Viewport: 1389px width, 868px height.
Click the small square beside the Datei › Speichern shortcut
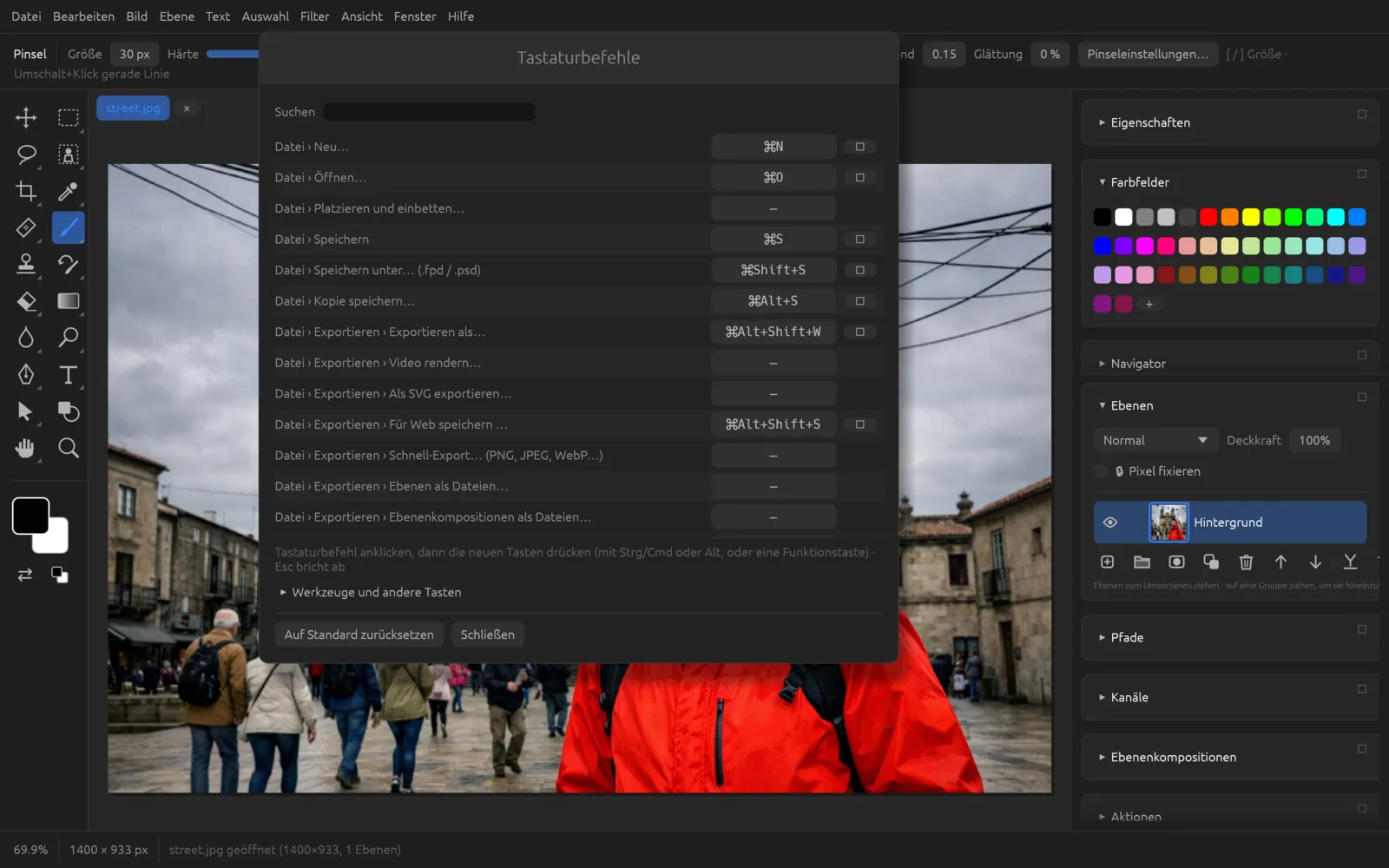860,240
